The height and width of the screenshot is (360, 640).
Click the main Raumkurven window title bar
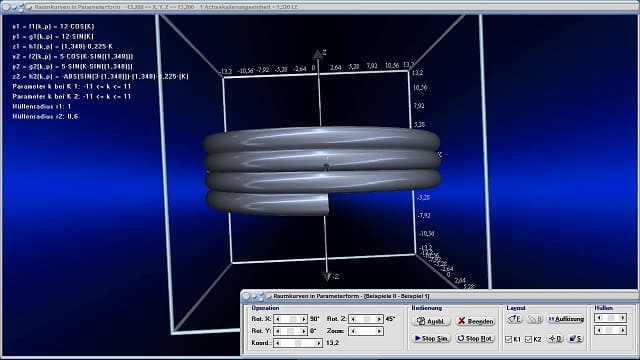pos(320,7)
